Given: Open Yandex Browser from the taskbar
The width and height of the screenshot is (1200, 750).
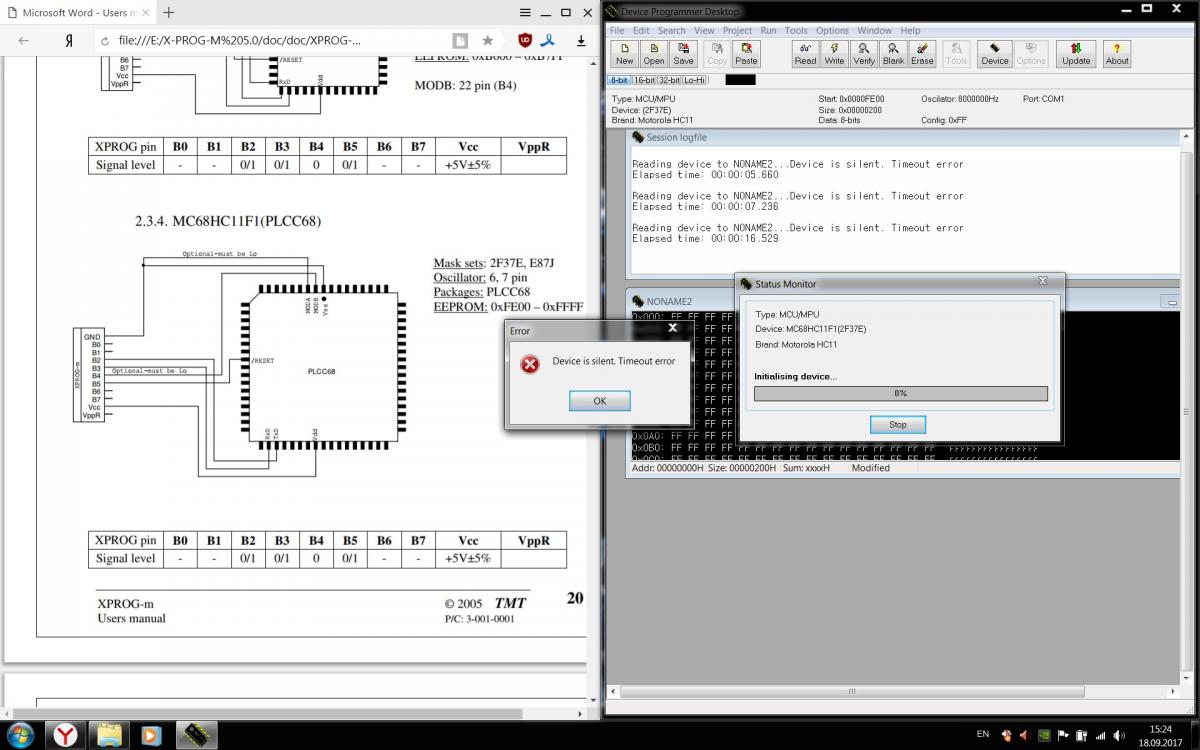Looking at the screenshot, I should point(66,735).
